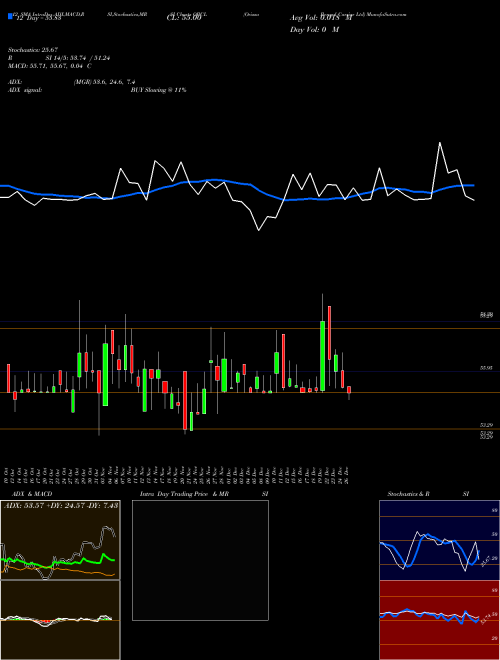Select the 'Avg Vol' reading at top
The image size is (500, 660).
click(x=321, y=18)
